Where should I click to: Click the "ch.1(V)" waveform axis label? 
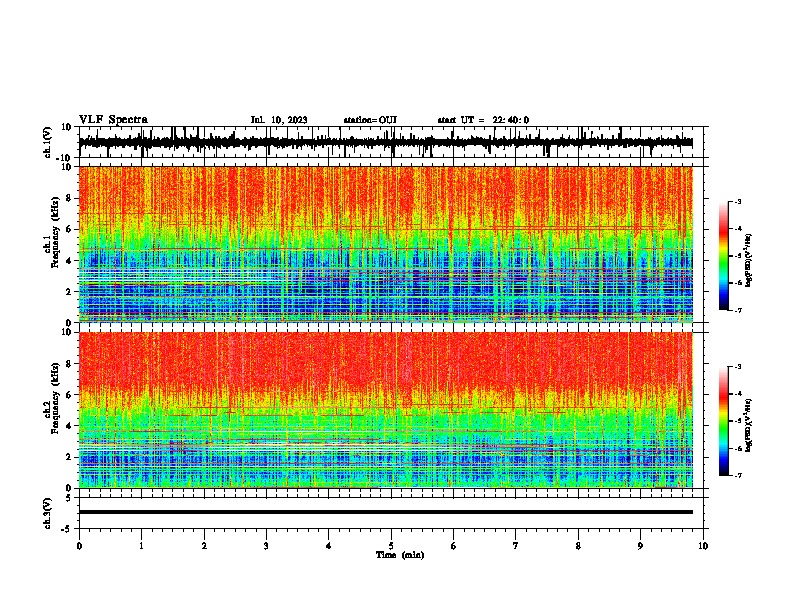pos(48,142)
